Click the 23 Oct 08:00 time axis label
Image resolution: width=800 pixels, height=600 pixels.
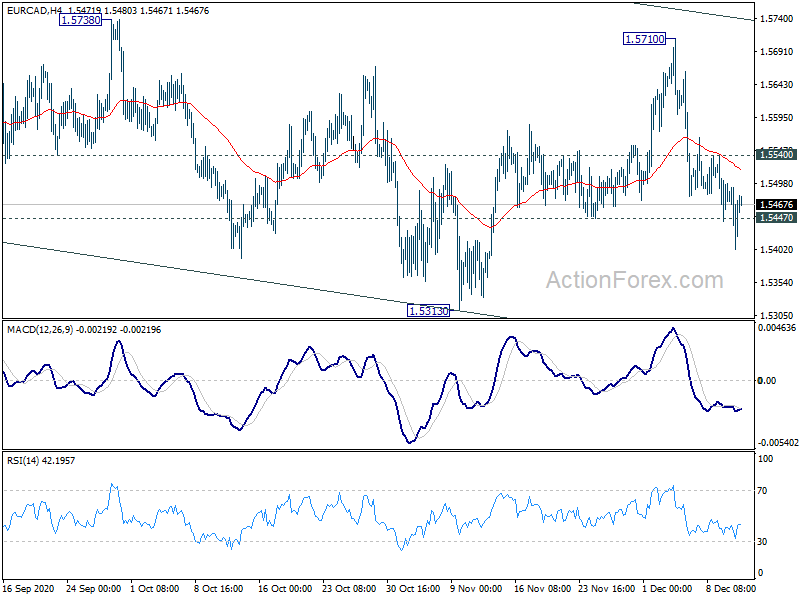(349, 588)
